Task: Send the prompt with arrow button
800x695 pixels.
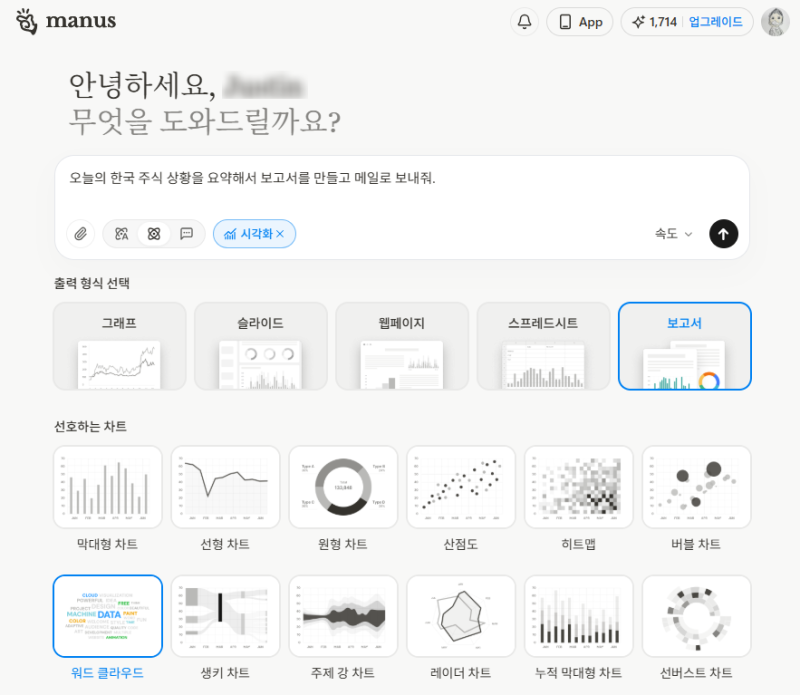Action: (x=723, y=234)
